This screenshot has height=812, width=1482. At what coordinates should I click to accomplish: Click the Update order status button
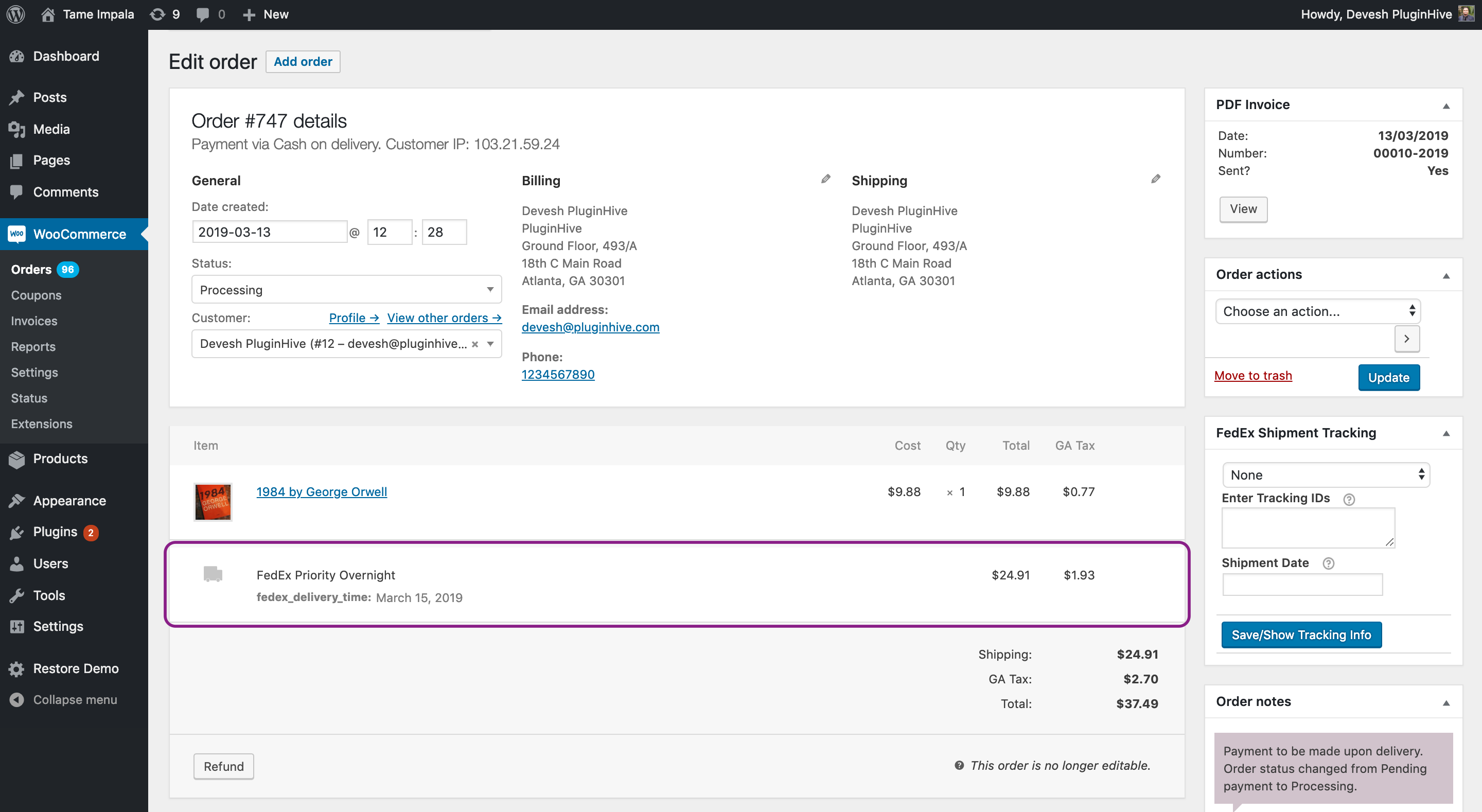[x=1389, y=377]
